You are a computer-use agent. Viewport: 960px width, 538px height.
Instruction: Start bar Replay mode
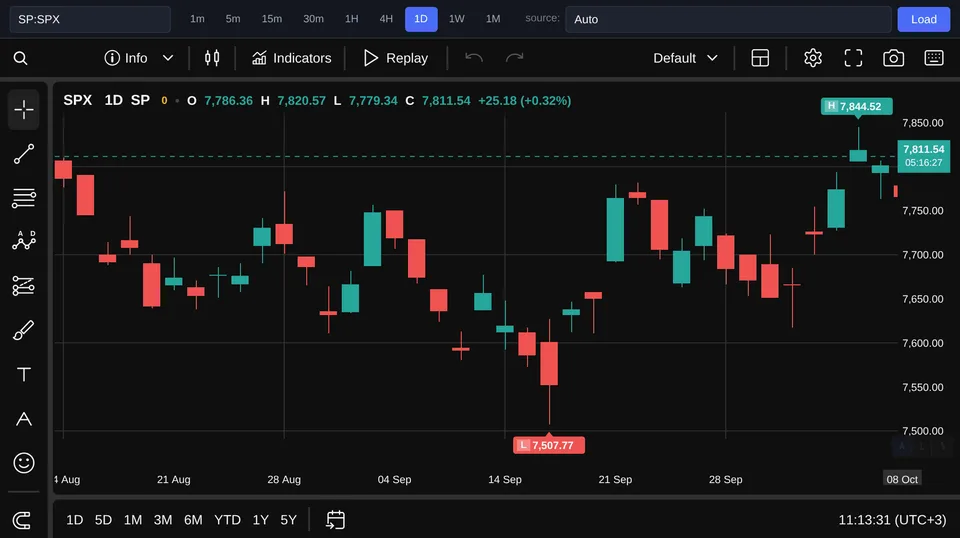point(396,58)
